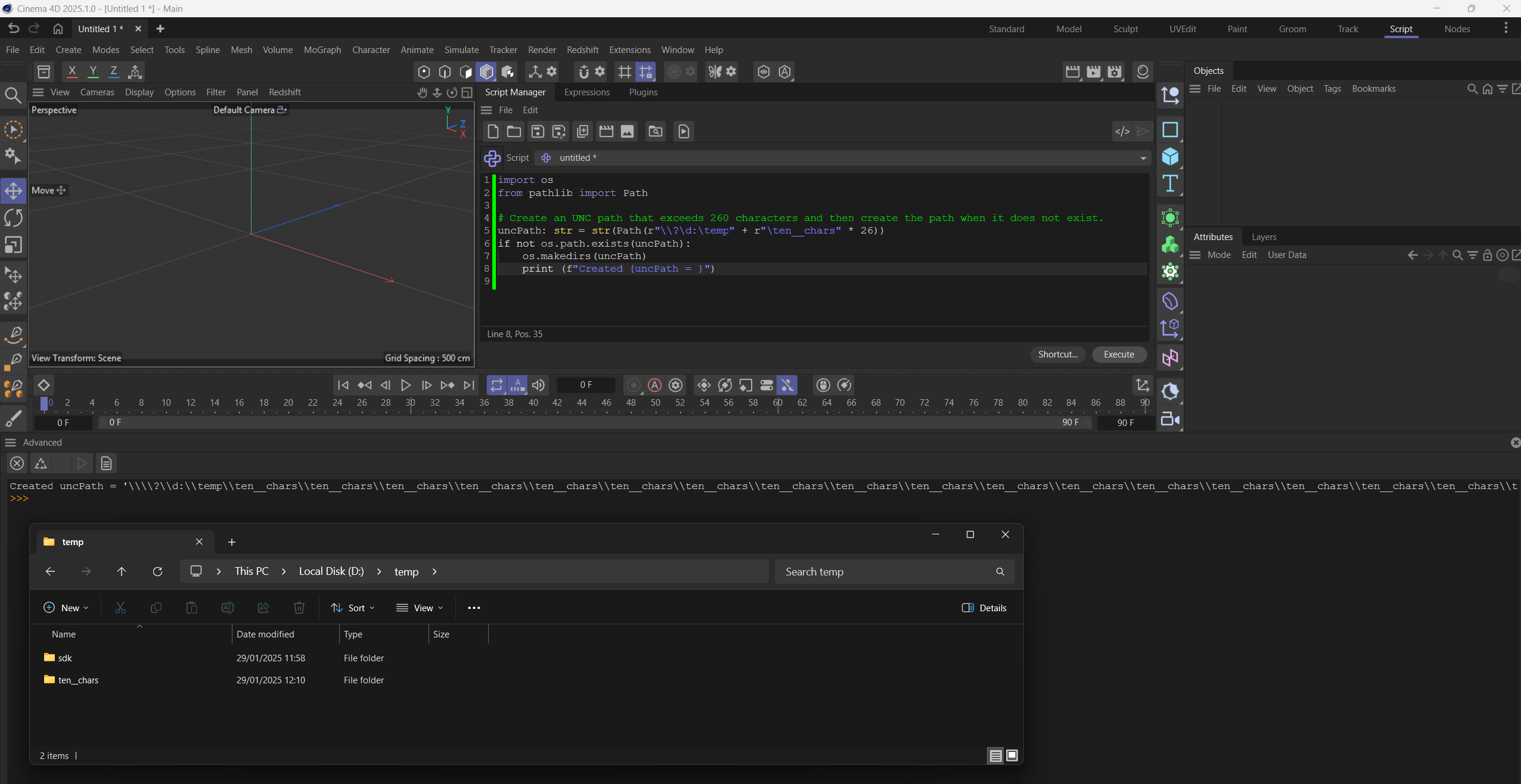Screen dimensions: 1521x784
Task: Open the MoGraph menu
Action: click(322, 50)
